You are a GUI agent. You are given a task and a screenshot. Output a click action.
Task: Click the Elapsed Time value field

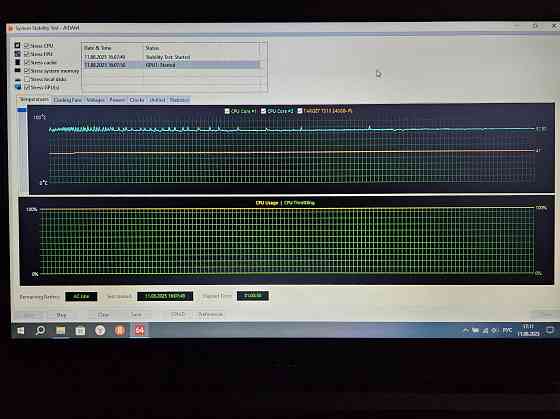tap(252, 296)
